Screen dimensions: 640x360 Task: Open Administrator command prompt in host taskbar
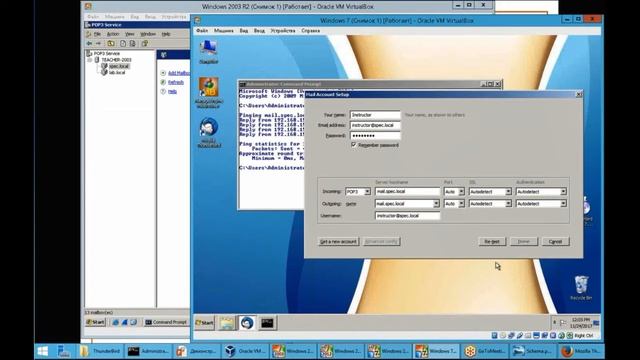[148, 351]
